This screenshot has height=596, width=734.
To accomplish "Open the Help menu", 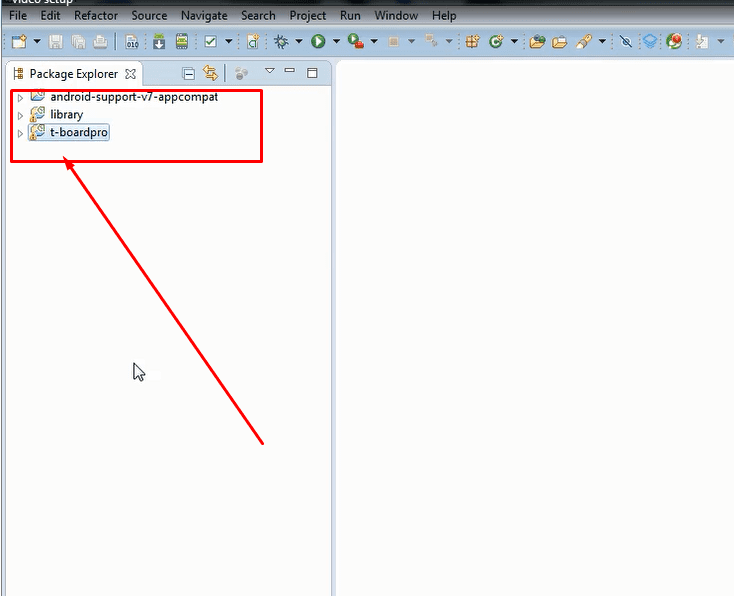I will coord(444,15).
